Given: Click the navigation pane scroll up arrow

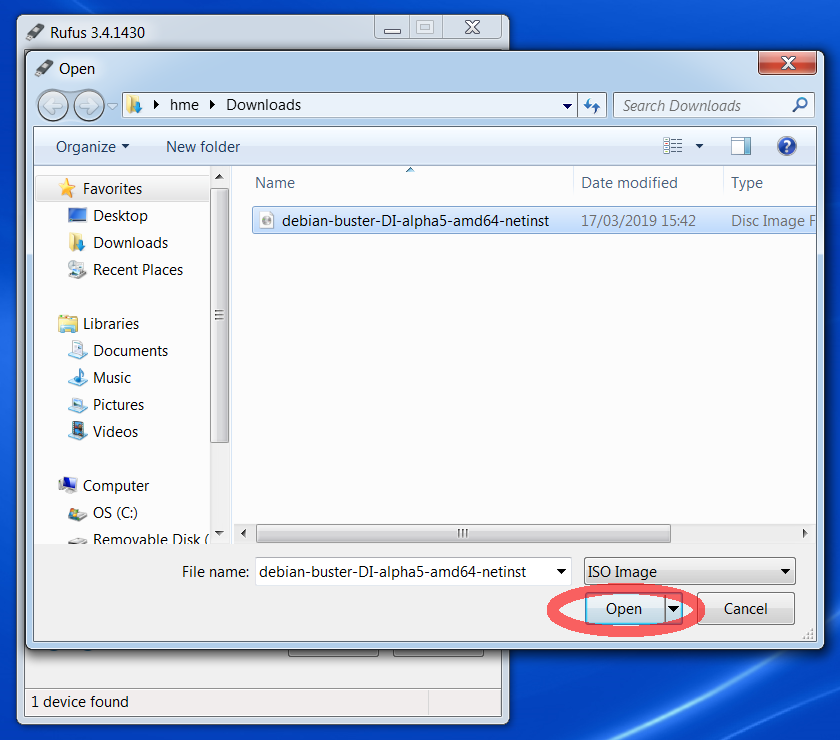Looking at the screenshot, I should 219,176.
